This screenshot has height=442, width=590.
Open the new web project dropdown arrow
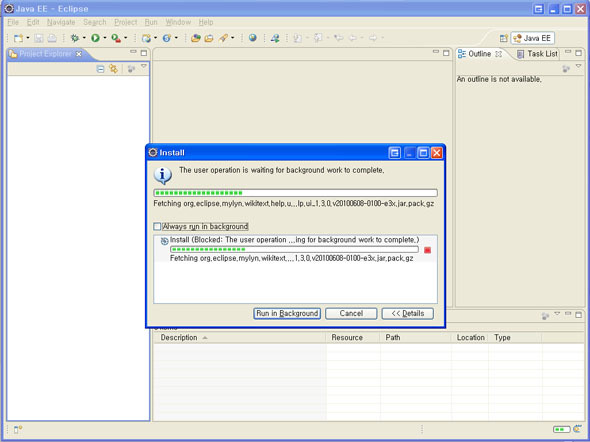click(x=155, y=38)
